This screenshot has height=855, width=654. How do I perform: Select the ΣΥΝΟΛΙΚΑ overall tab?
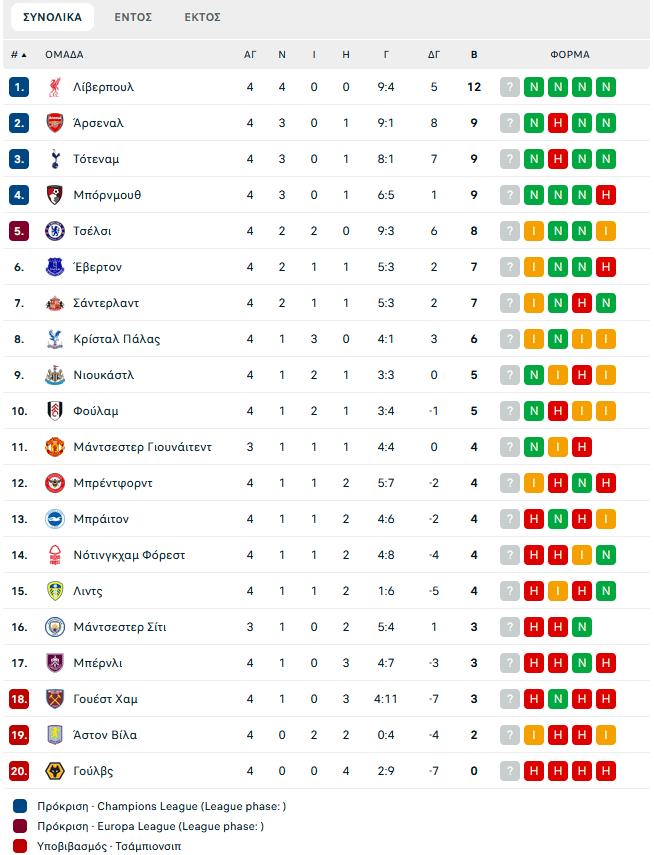pyautogui.click(x=52, y=17)
